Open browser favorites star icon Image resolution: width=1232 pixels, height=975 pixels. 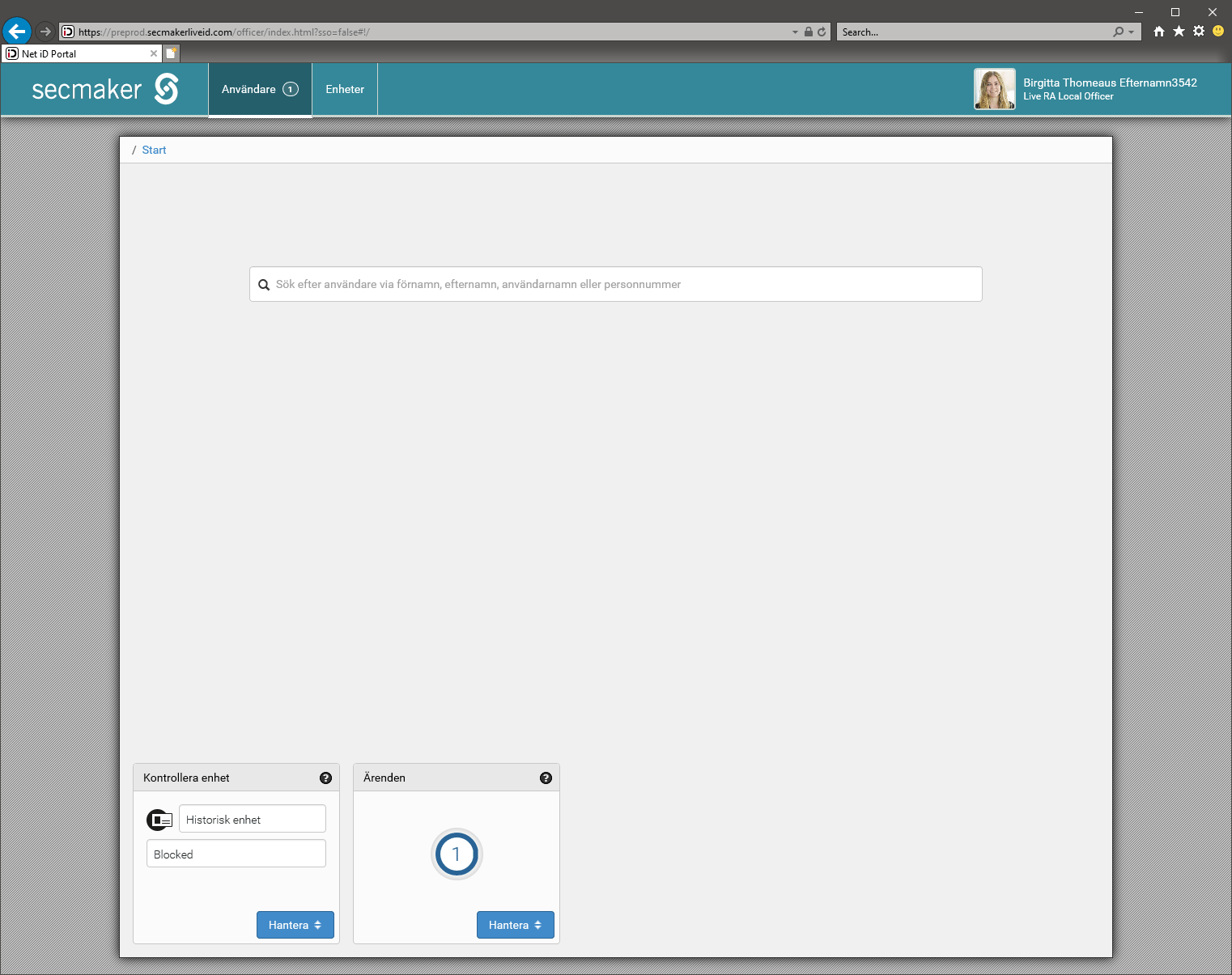pos(1179,32)
